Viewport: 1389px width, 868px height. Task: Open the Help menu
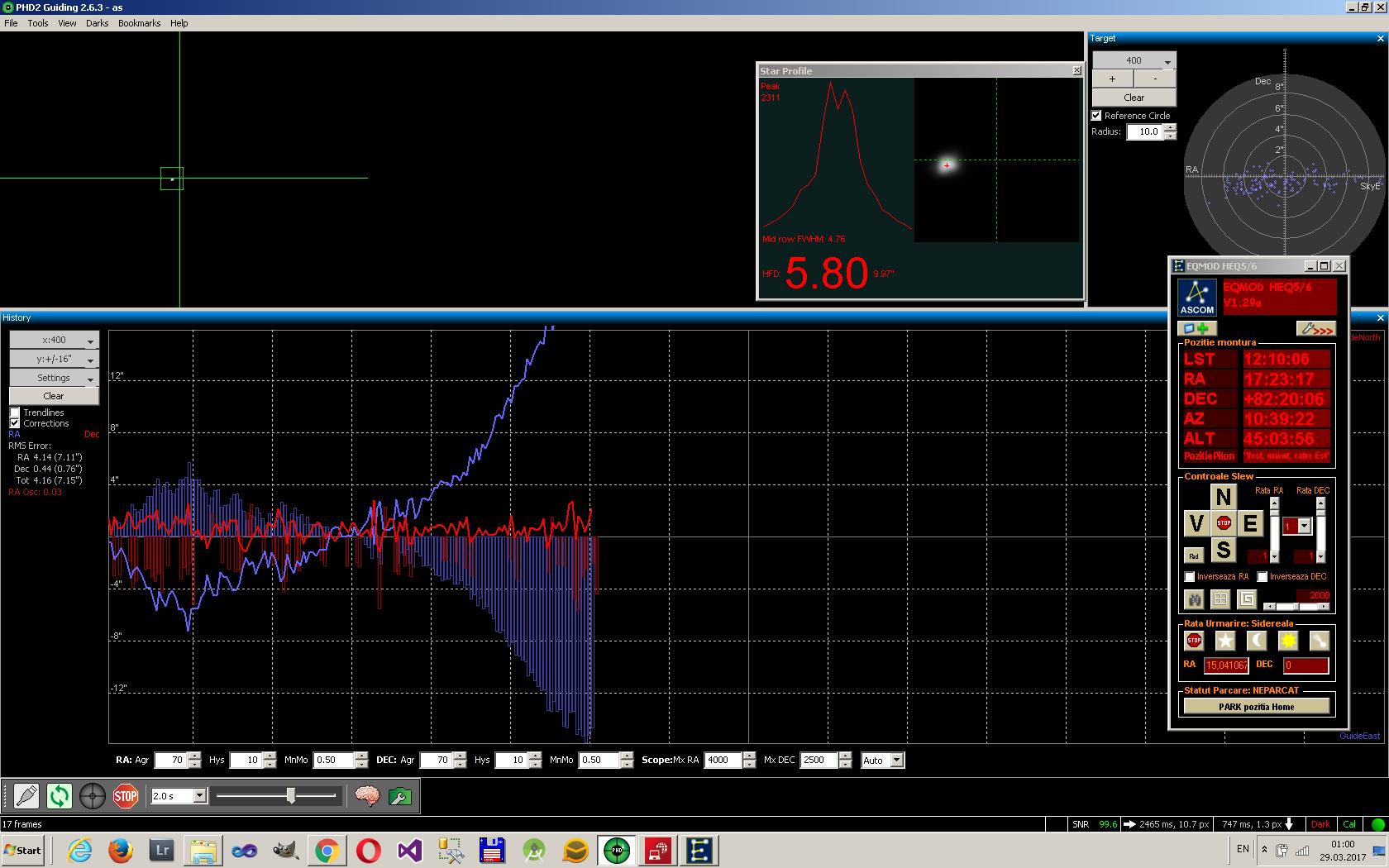[179, 23]
